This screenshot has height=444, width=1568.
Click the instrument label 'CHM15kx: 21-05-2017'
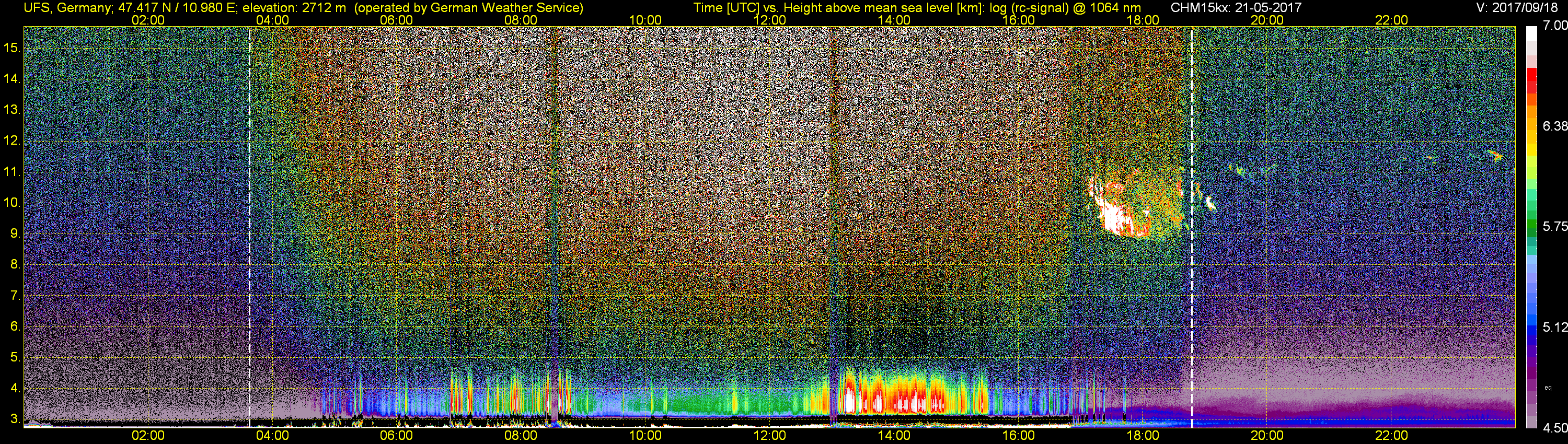click(1236, 8)
